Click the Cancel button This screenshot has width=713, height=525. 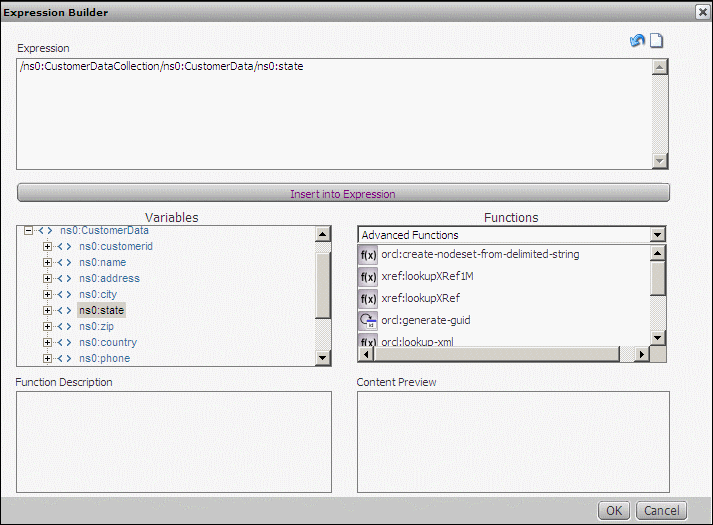661,510
